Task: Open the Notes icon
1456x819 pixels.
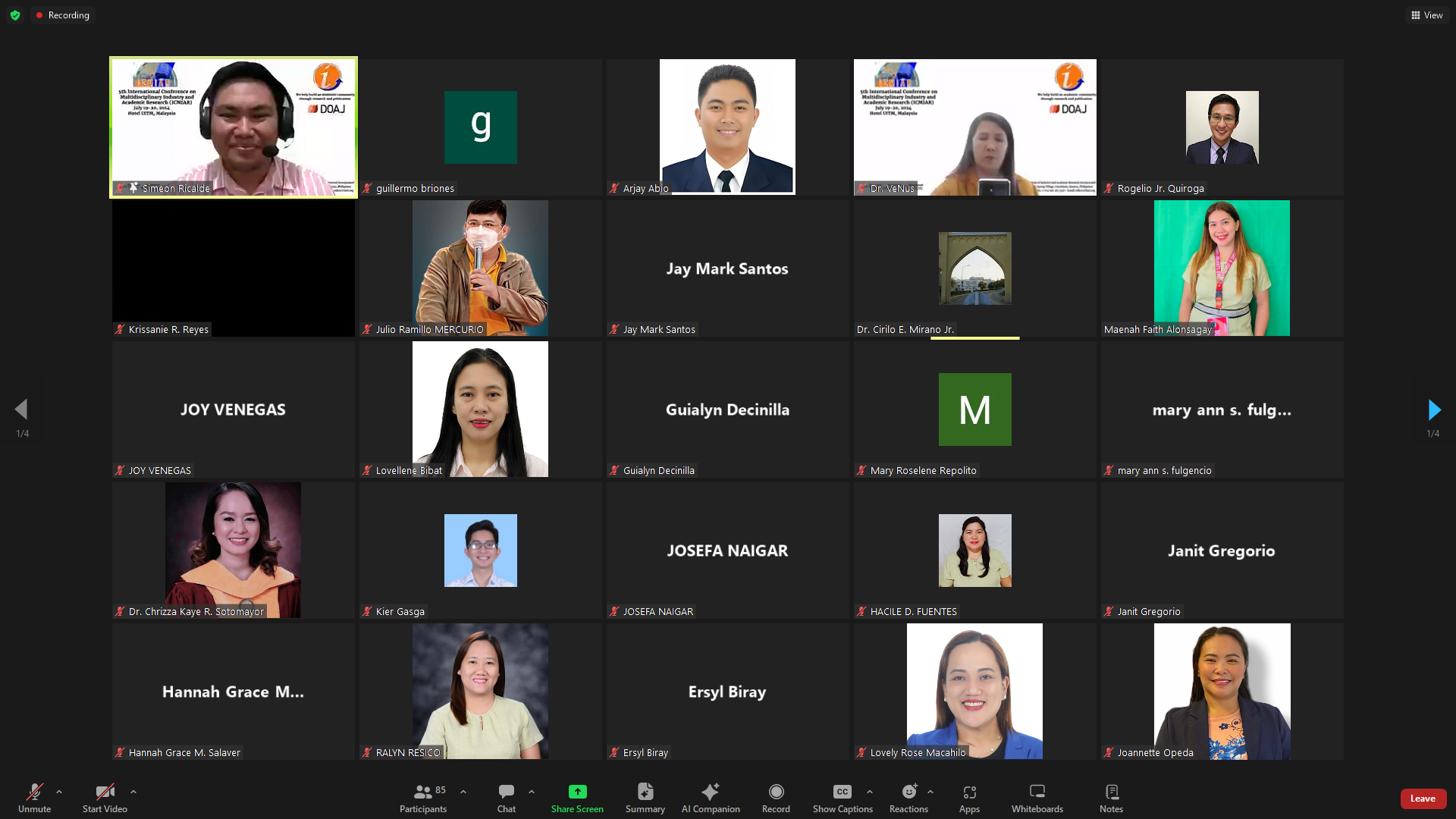Action: (x=1111, y=792)
